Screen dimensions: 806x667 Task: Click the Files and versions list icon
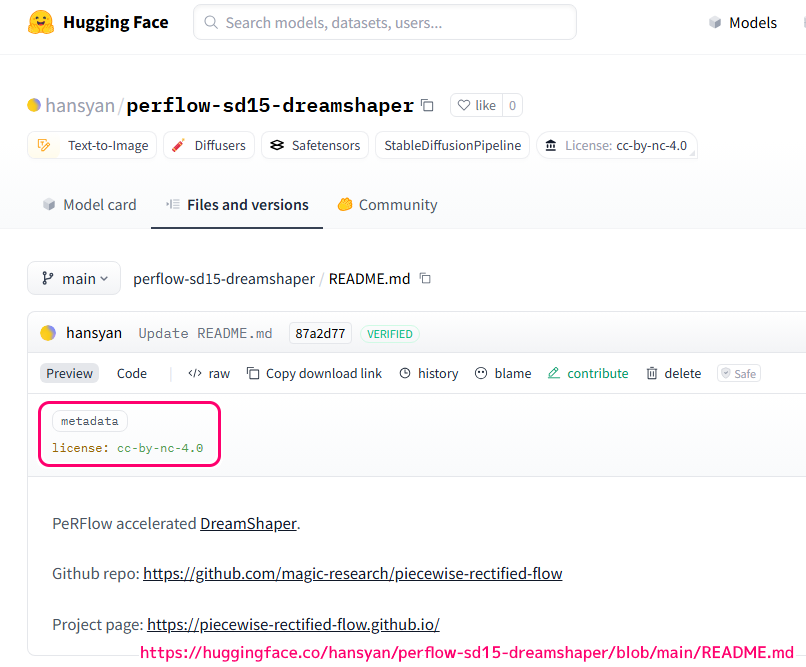coord(173,204)
